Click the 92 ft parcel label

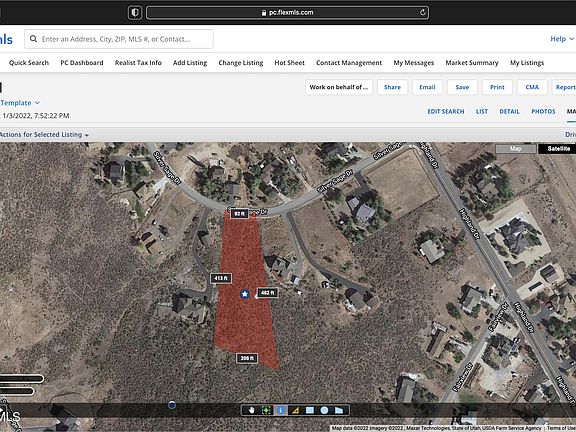[x=239, y=213]
